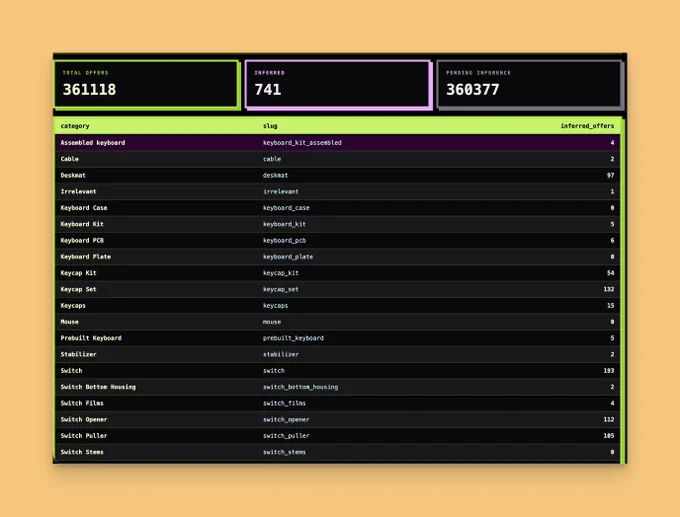Click the keyboard_pcb slug cell
The width and height of the screenshot is (680, 517).
coord(284,240)
